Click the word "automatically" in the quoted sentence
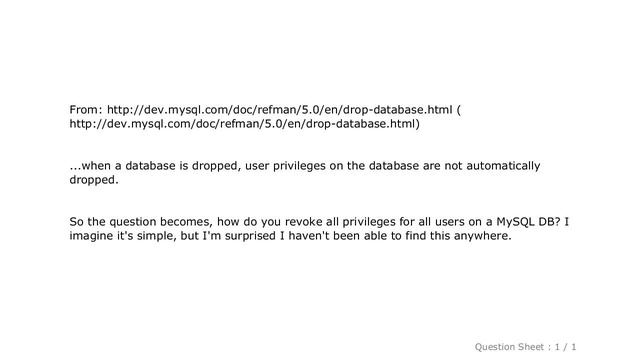The image size is (640, 360). [x=503, y=166]
